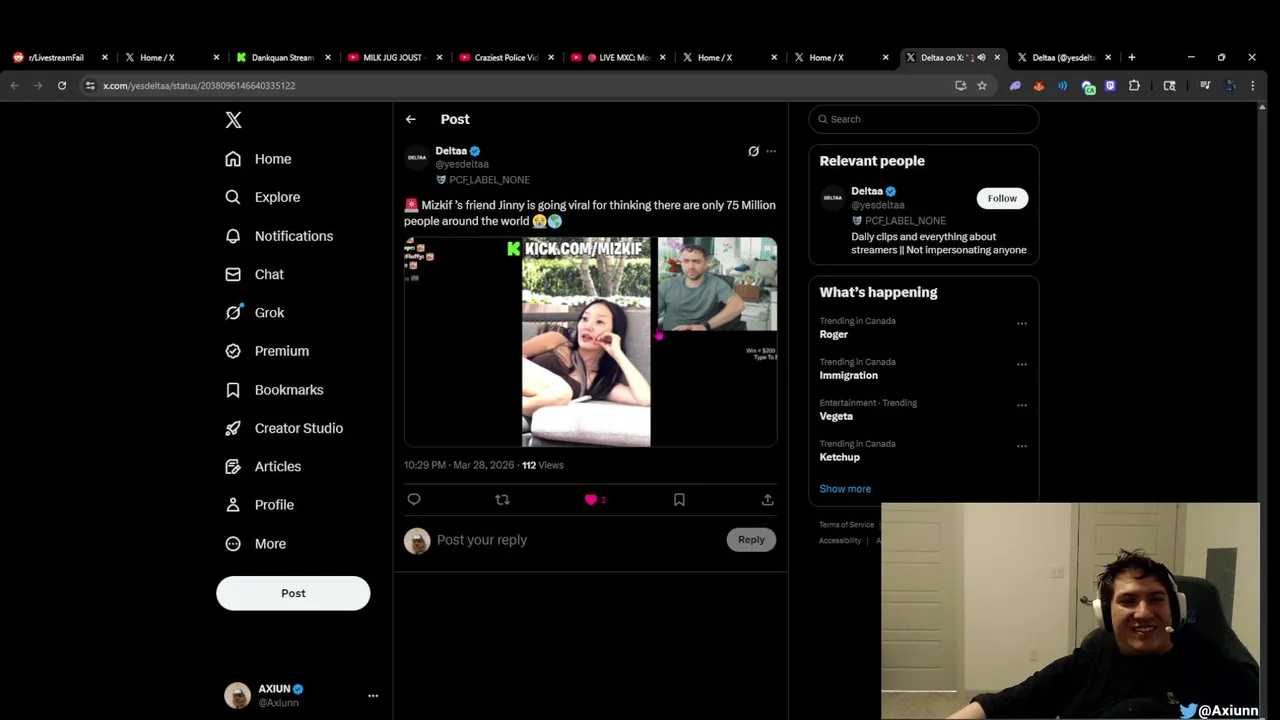Open Creator Studio in the sidebar
This screenshot has width=1280, height=720.
[284, 428]
